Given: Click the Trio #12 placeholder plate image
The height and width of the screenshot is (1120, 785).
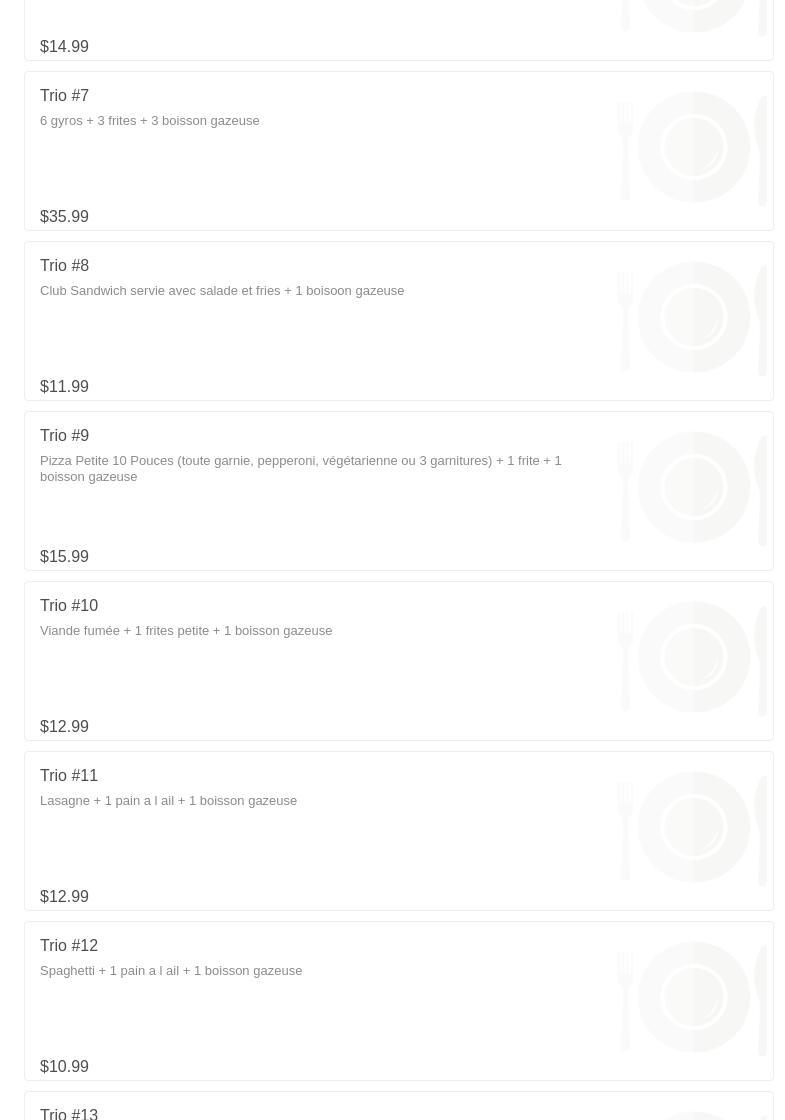Looking at the screenshot, I should pyautogui.click(x=692, y=997).
